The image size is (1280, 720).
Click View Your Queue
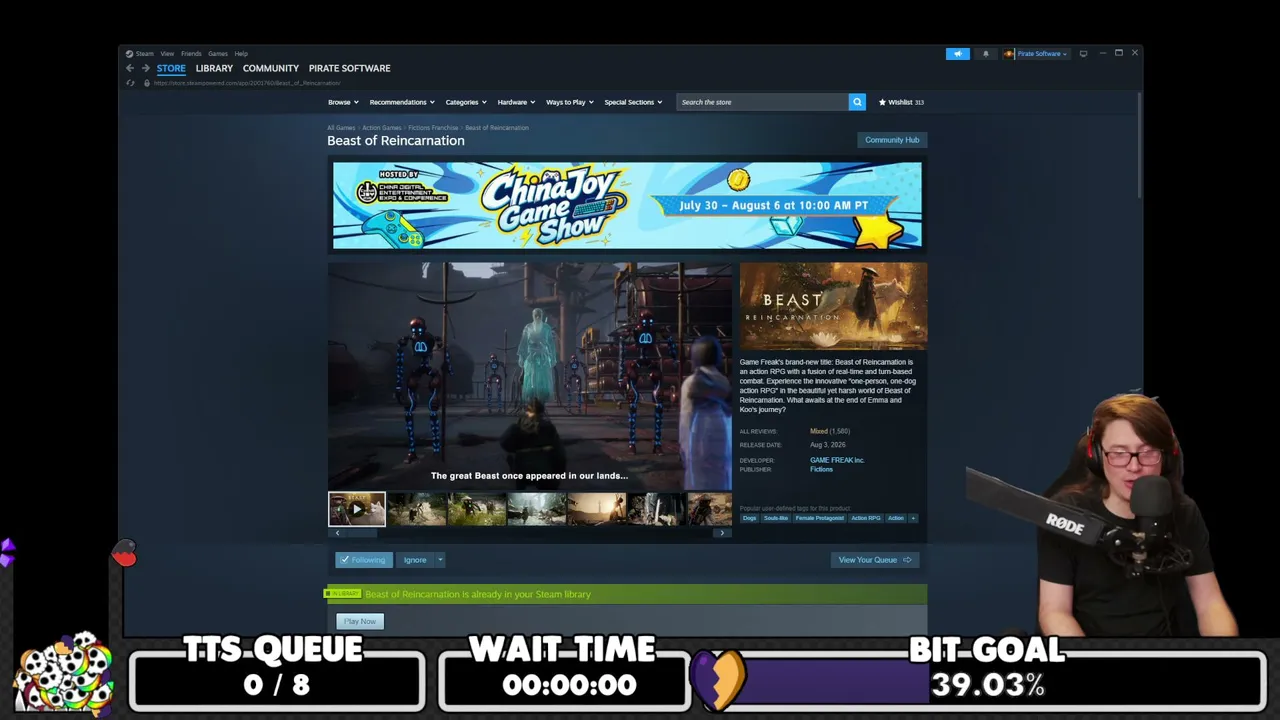(875, 560)
